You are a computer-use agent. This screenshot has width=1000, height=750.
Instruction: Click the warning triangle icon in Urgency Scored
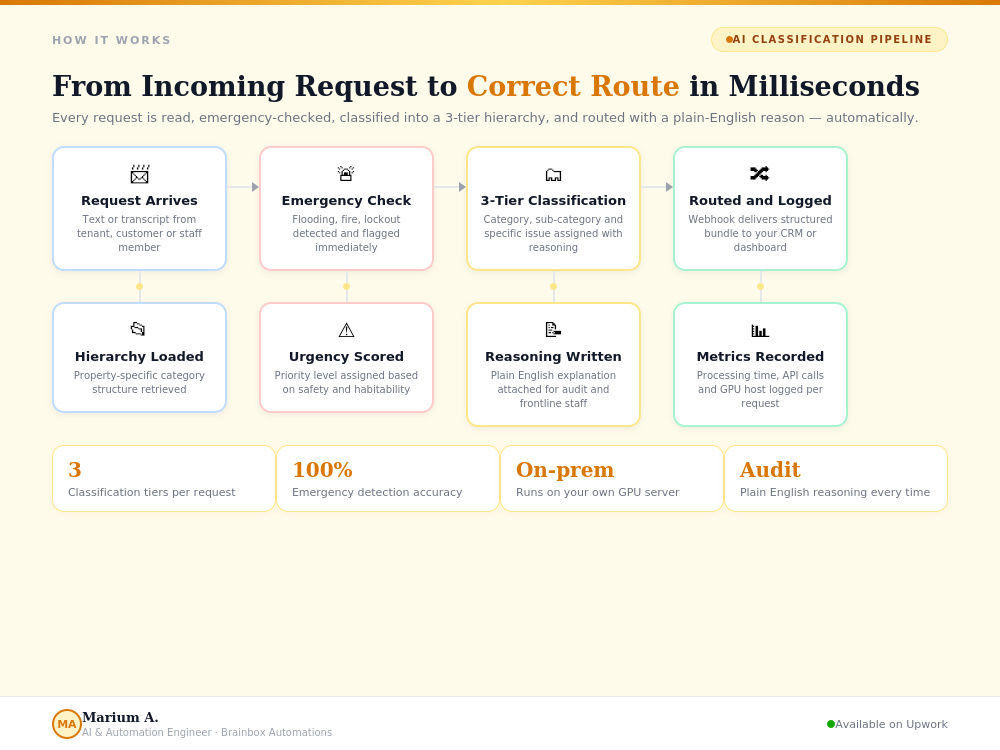click(346, 330)
